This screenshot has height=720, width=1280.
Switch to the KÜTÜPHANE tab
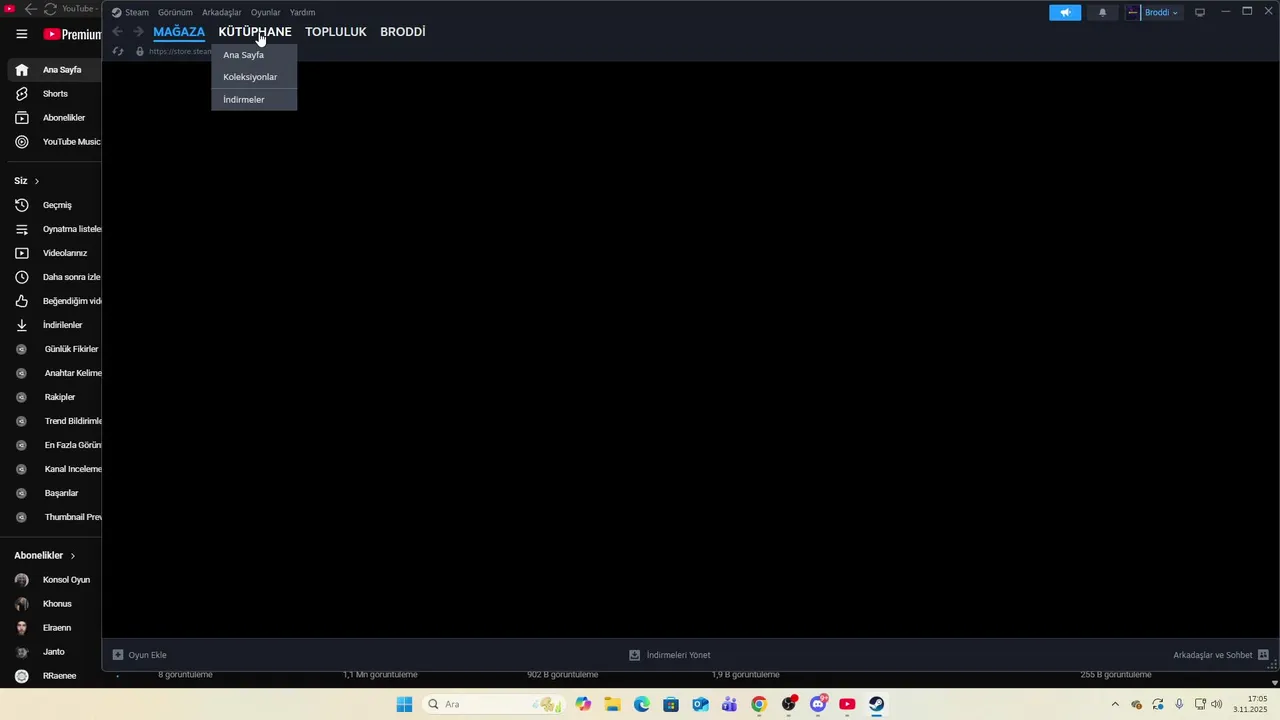[255, 32]
